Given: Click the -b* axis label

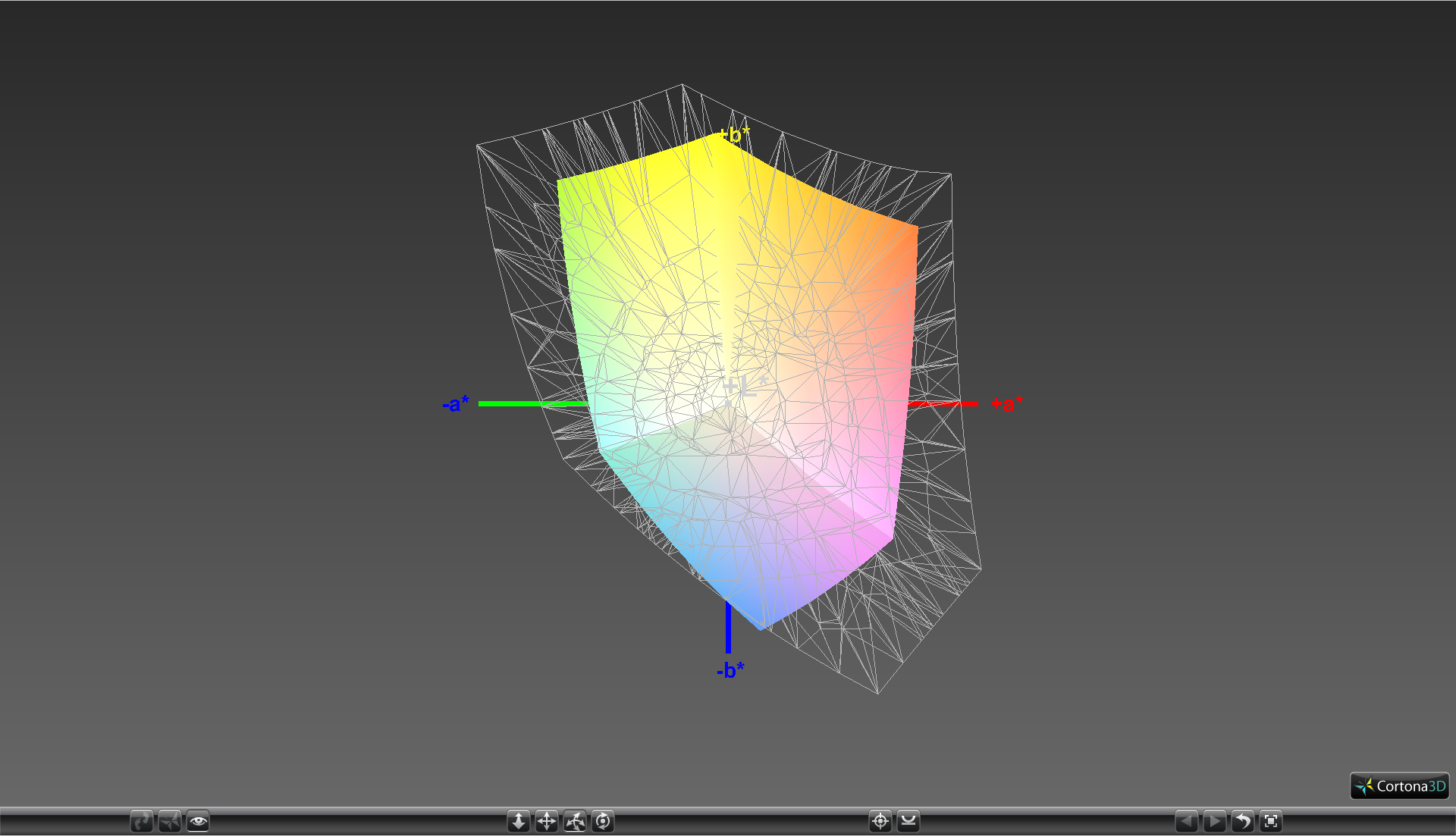Looking at the screenshot, I should (730, 670).
